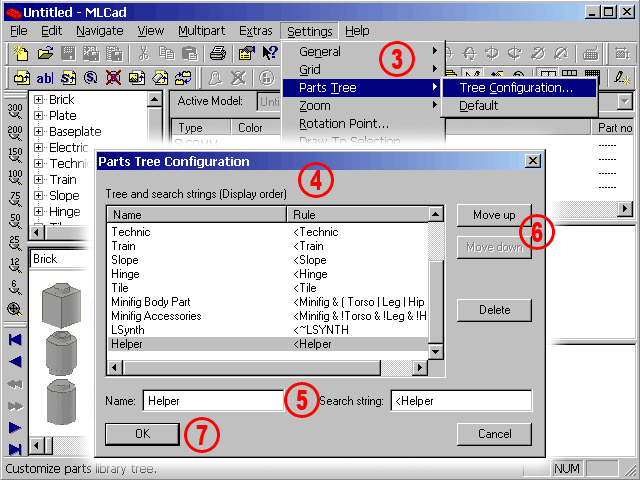Set zoom to 300 percent icon
The image size is (640, 480).
pyautogui.click(x=15, y=111)
